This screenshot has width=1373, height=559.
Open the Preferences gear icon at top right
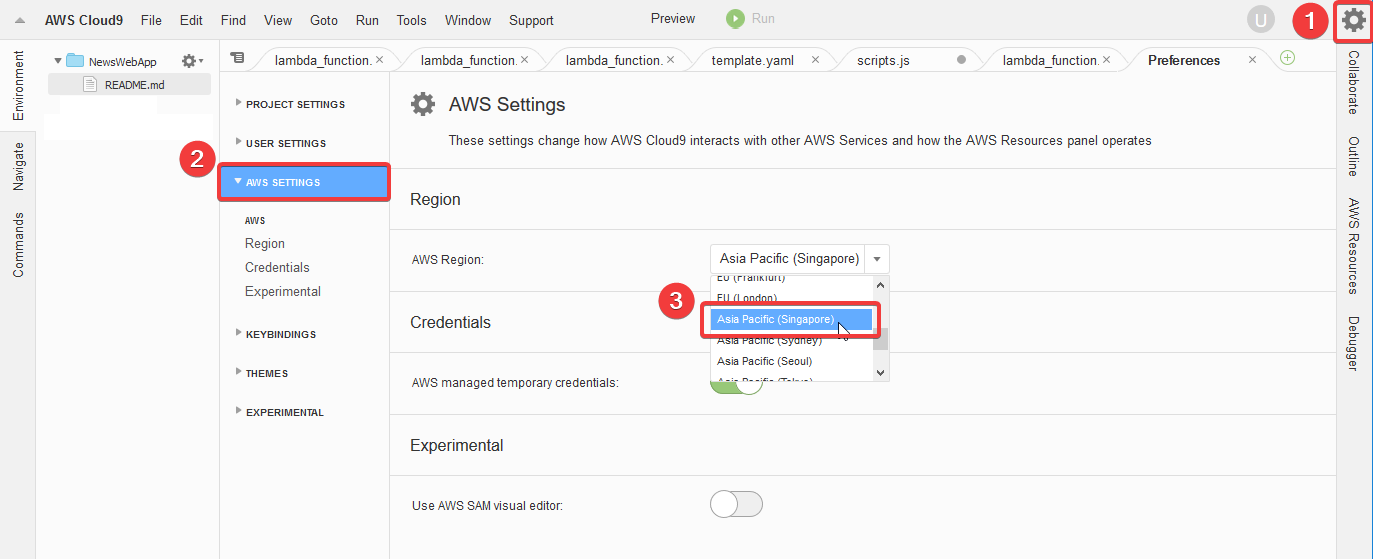[1354, 20]
